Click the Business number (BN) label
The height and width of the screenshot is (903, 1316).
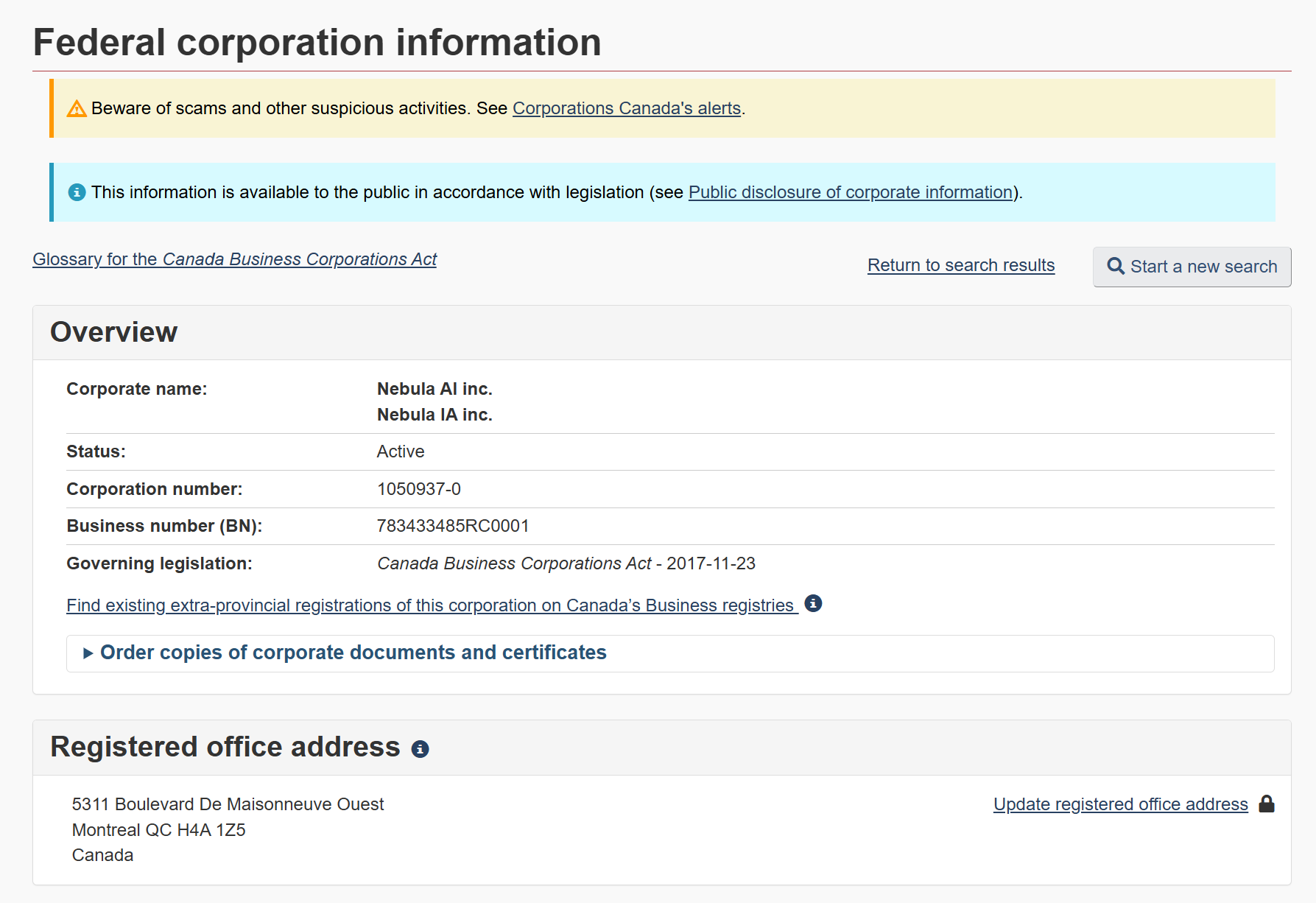(164, 526)
